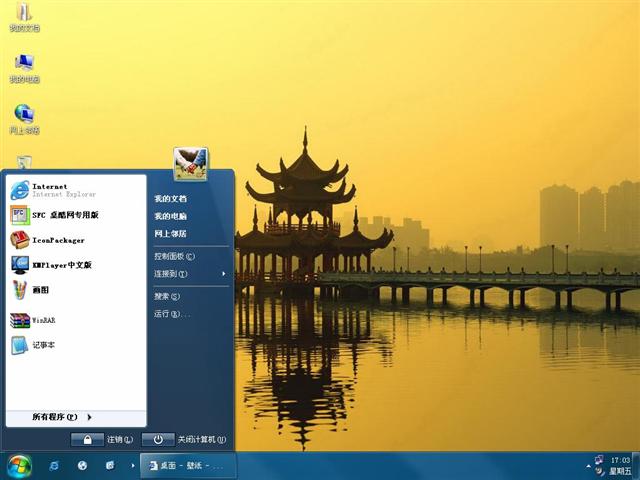Open Internet Explorer from Start menu
This screenshot has width=640, height=480.
click(x=60, y=190)
